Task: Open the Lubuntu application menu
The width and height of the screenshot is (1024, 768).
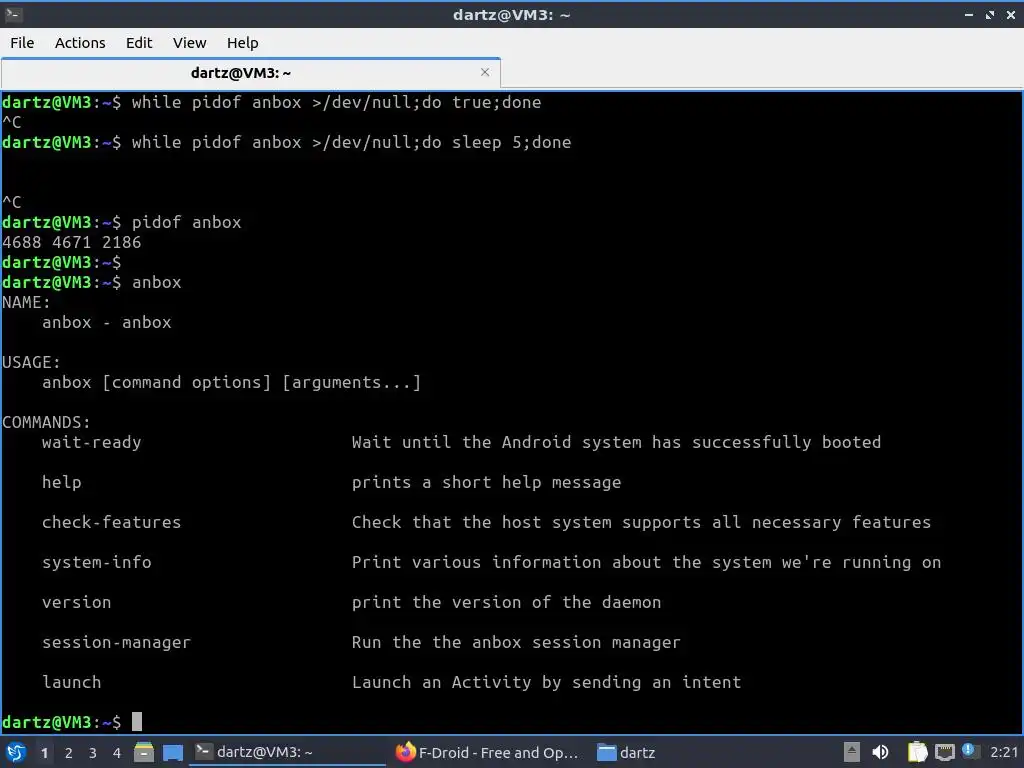Action: 16,752
